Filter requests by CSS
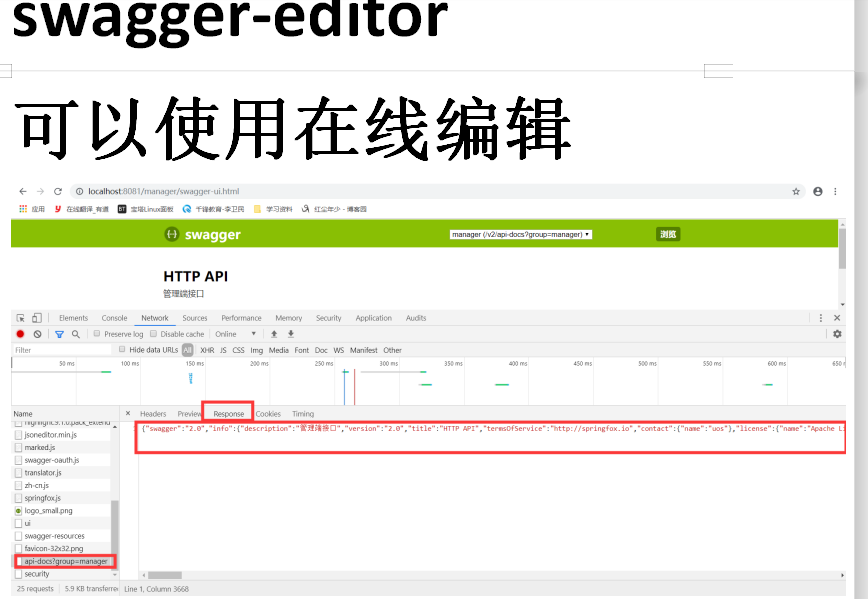This screenshot has width=868, height=599. pos(238,350)
